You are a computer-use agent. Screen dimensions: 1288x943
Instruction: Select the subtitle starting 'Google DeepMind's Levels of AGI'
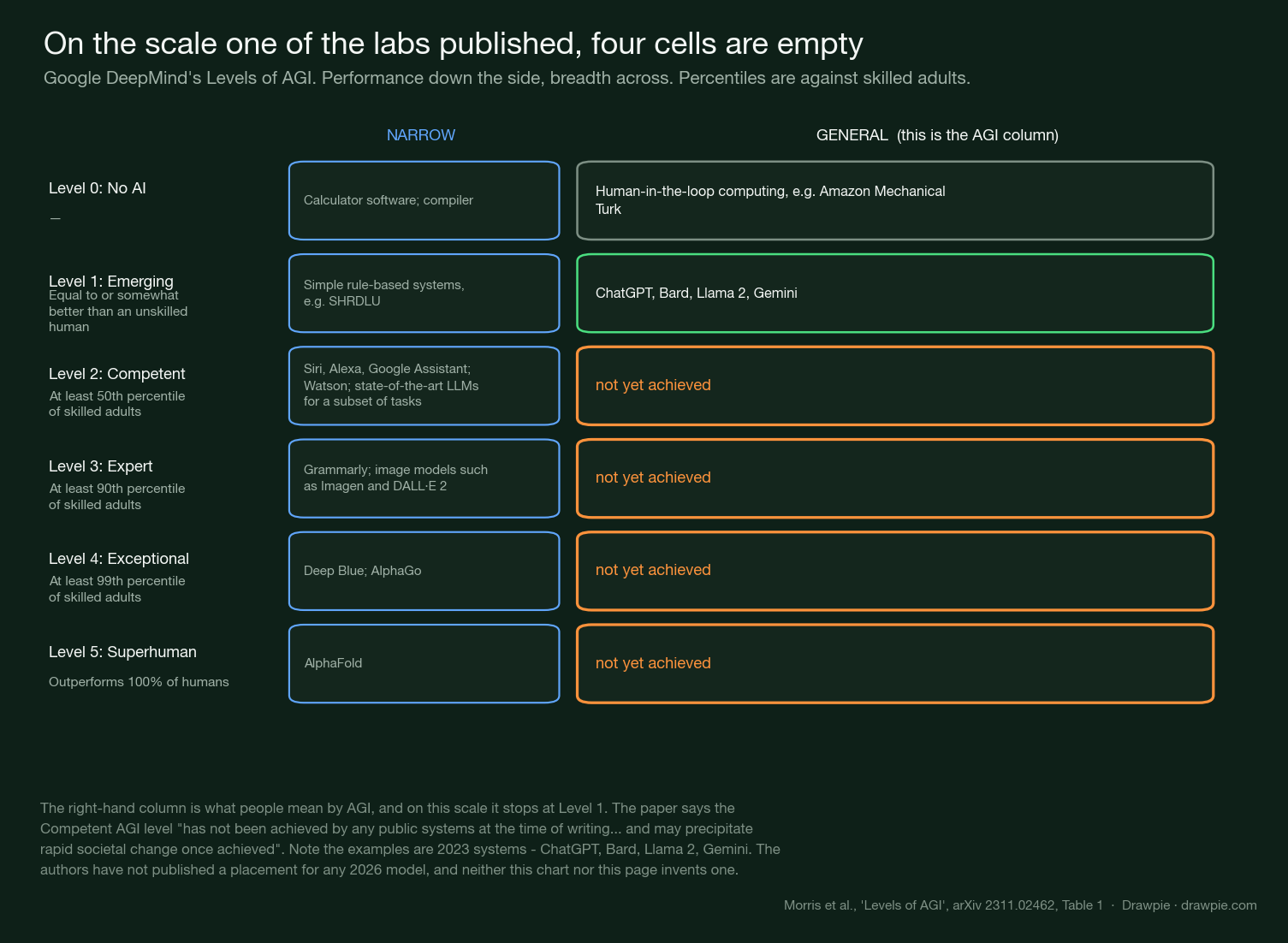coord(507,78)
